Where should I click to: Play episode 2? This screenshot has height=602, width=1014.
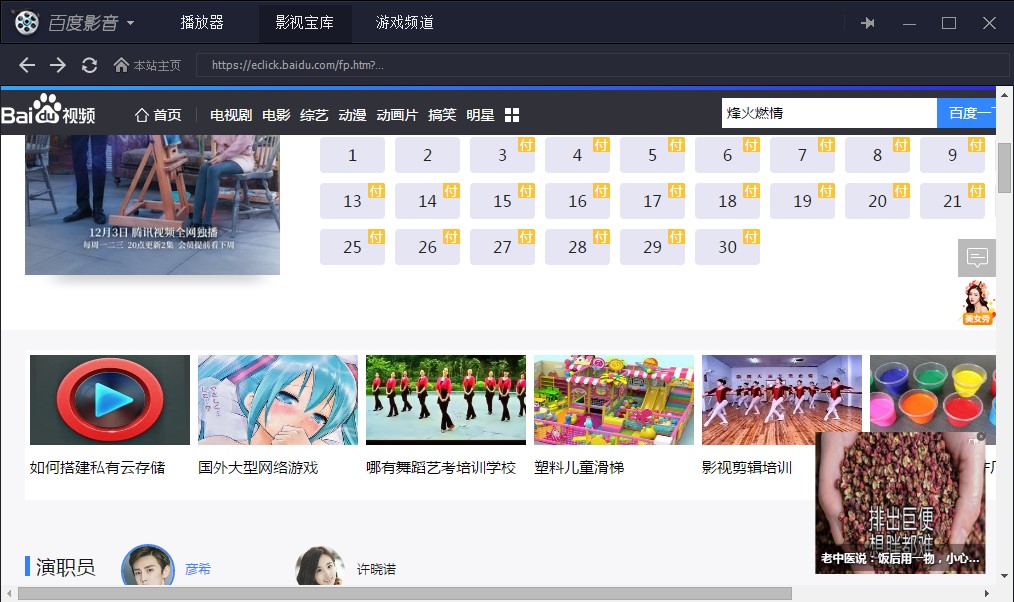point(427,155)
